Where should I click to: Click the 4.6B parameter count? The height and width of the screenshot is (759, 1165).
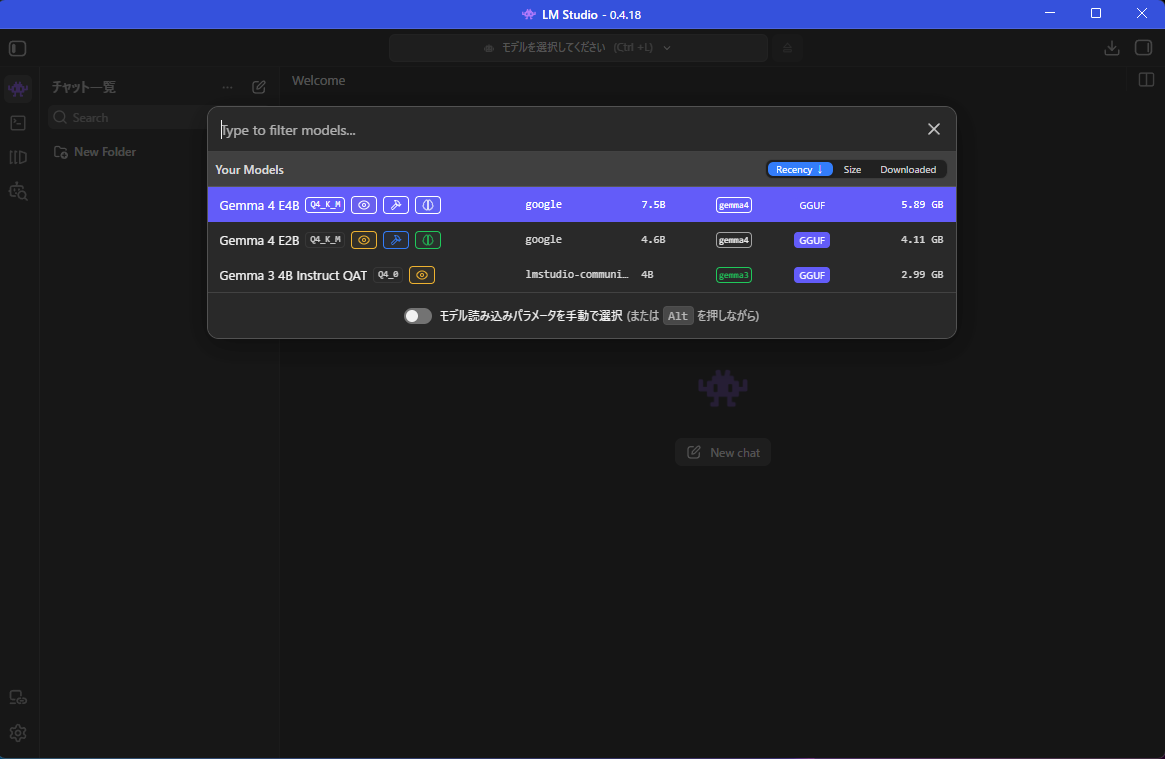[653, 239]
